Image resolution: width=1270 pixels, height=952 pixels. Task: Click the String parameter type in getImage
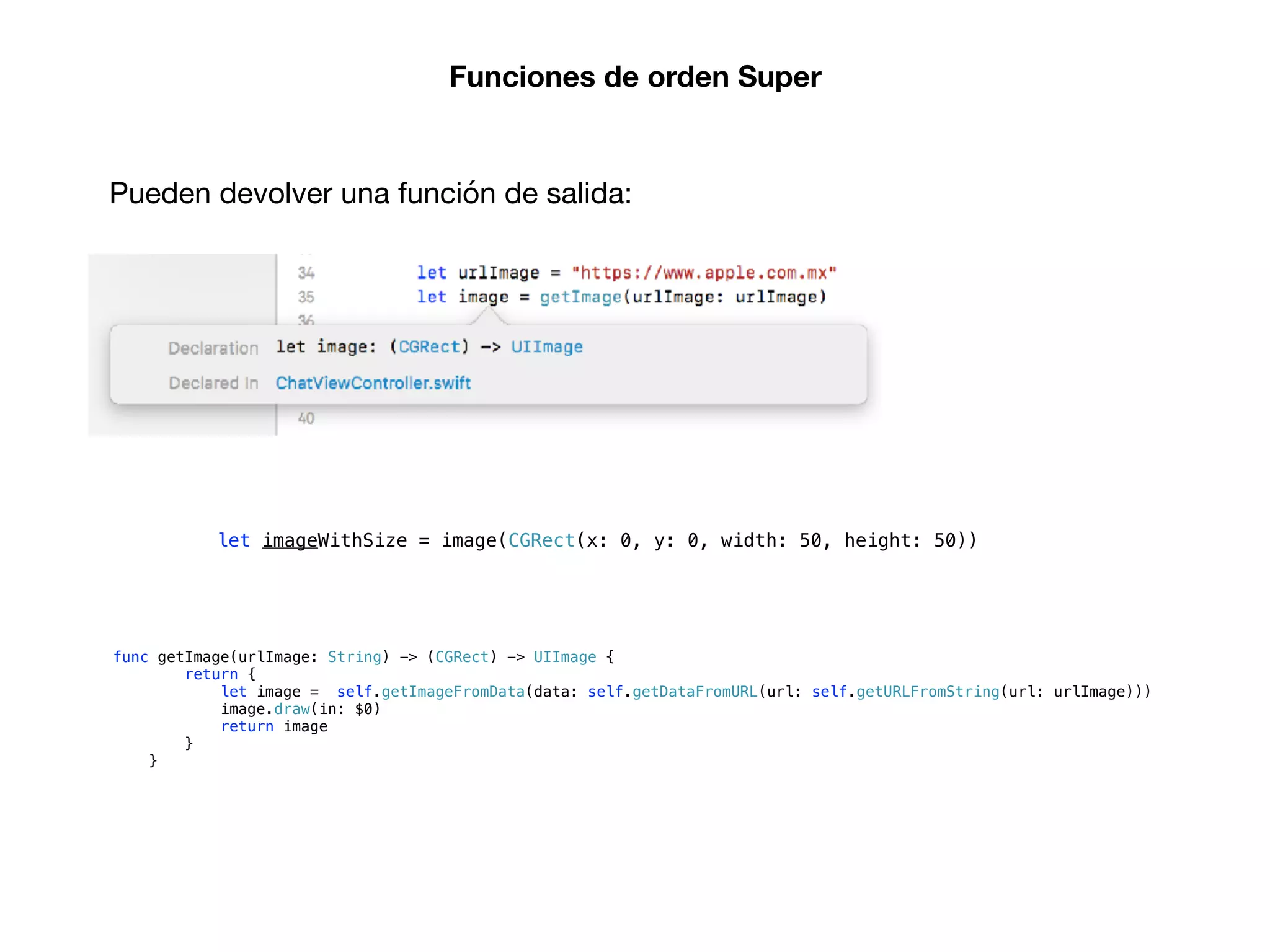click(x=354, y=657)
